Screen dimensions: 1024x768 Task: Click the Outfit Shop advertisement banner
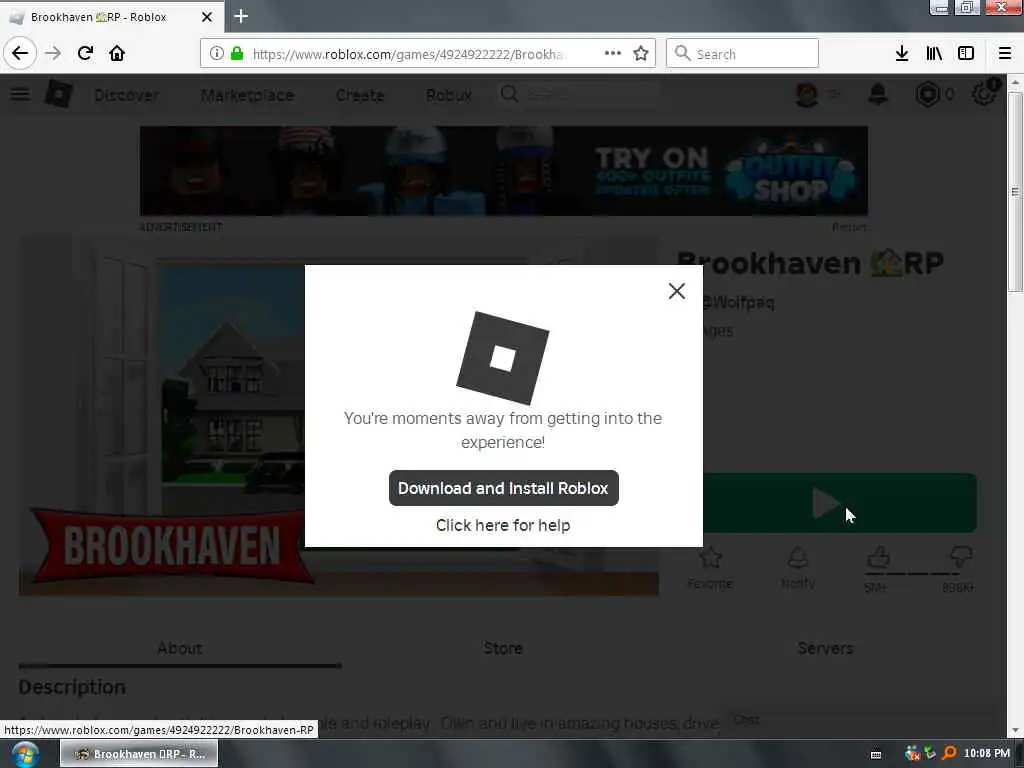click(x=504, y=170)
